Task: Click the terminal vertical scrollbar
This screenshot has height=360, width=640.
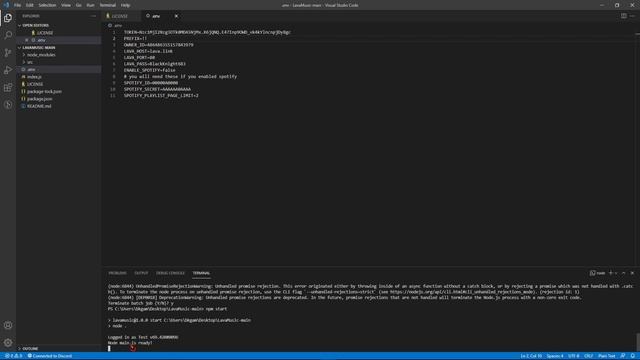Action: (638, 341)
